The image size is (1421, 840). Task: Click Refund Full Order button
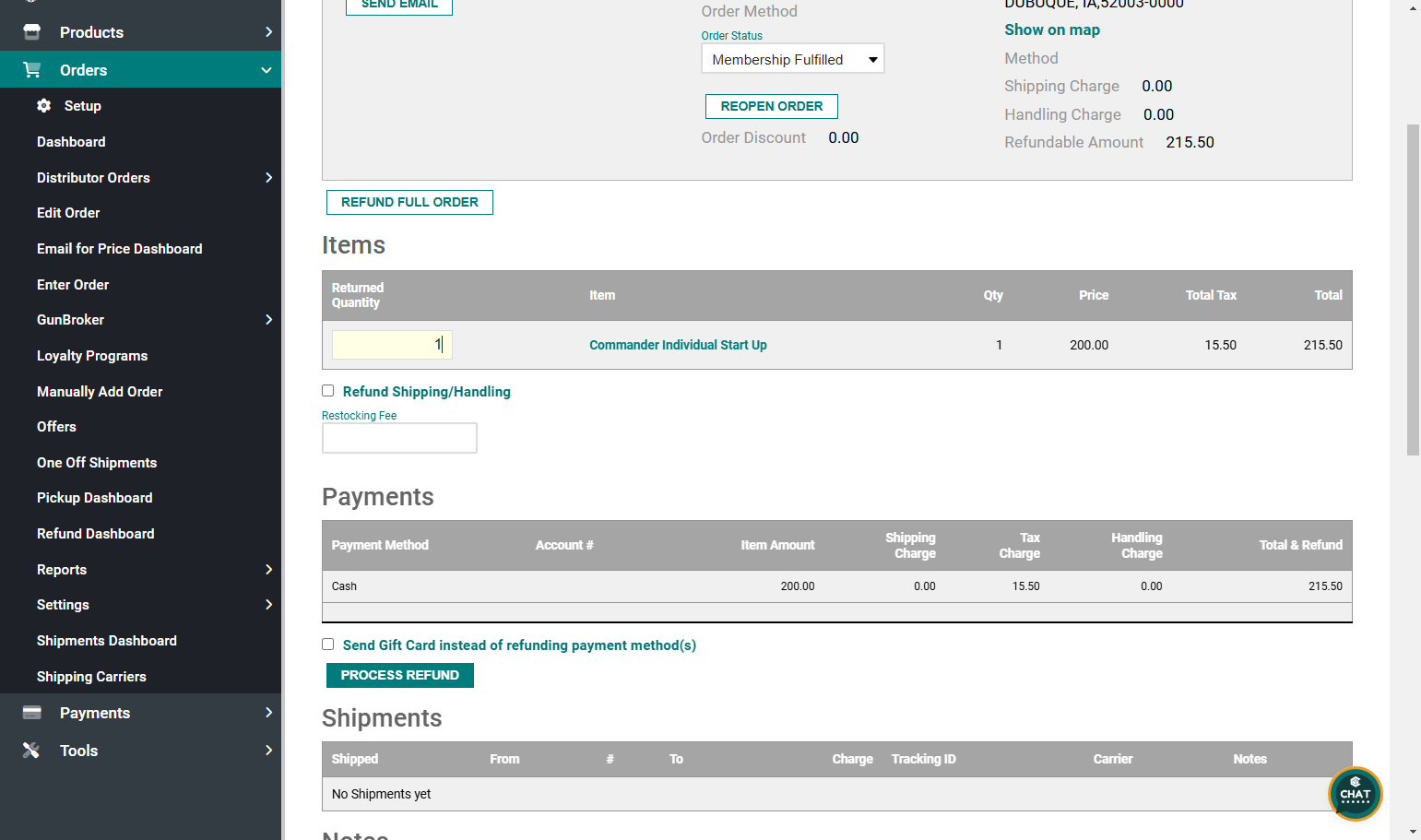(409, 202)
